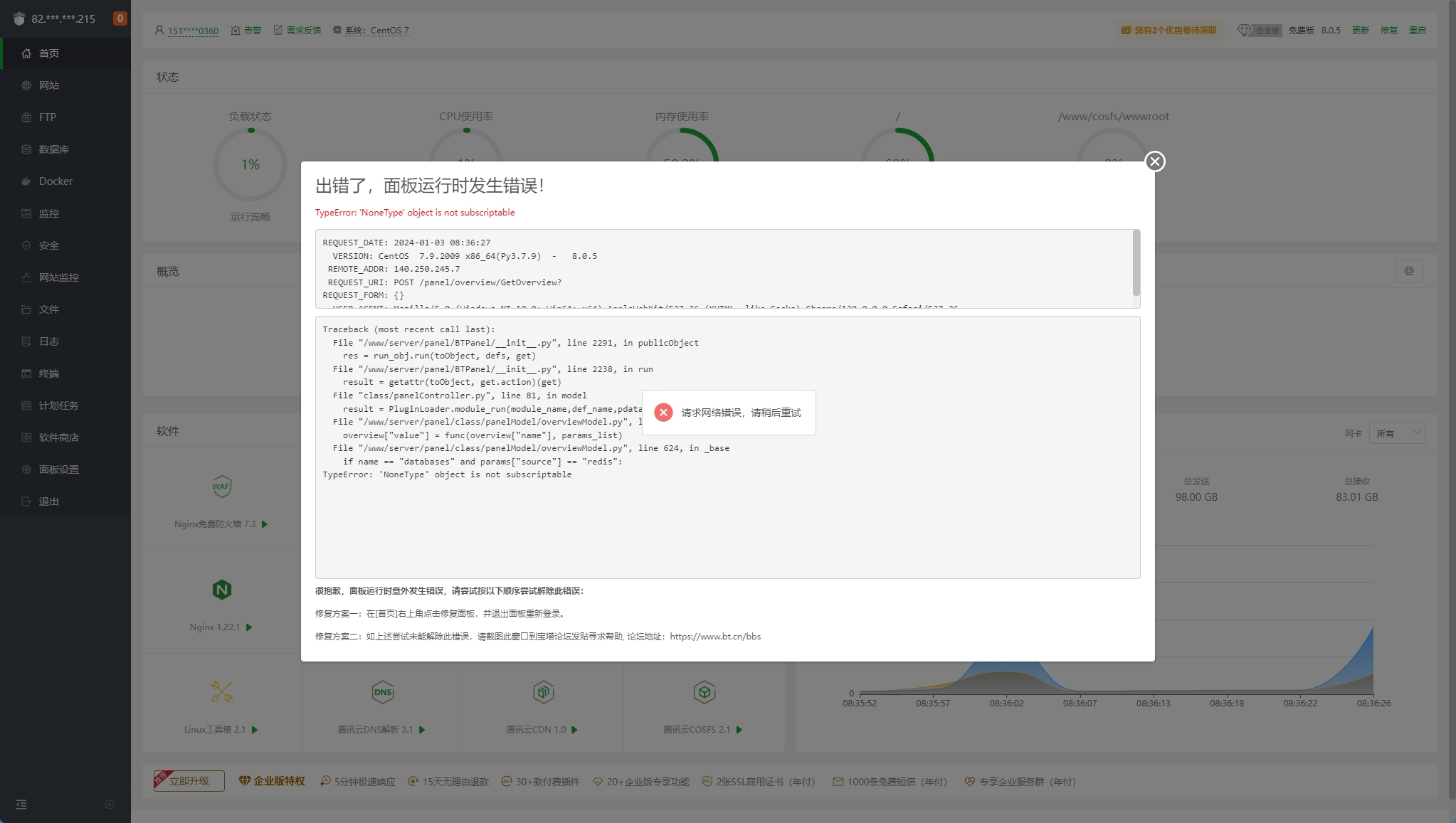Screen dimensions: 1456x823
Task: Click the 腾讯云CDN icon
Action: [x=543, y=692]
